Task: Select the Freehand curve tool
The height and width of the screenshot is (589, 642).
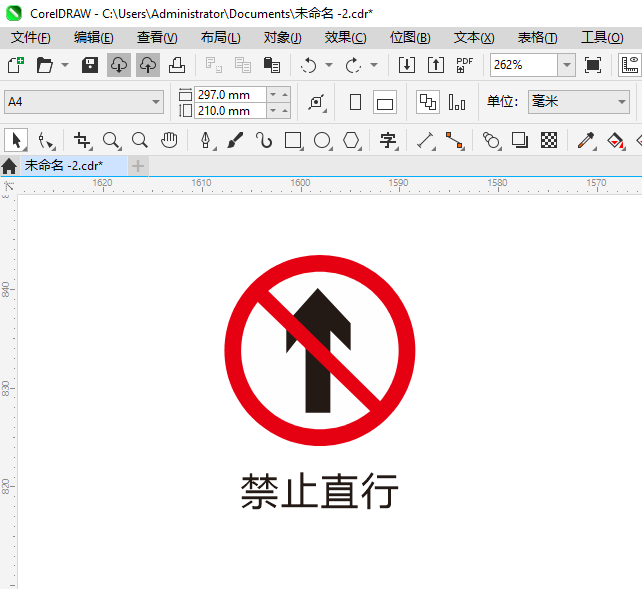Action: pyautogui.click(x=264, y=140)
